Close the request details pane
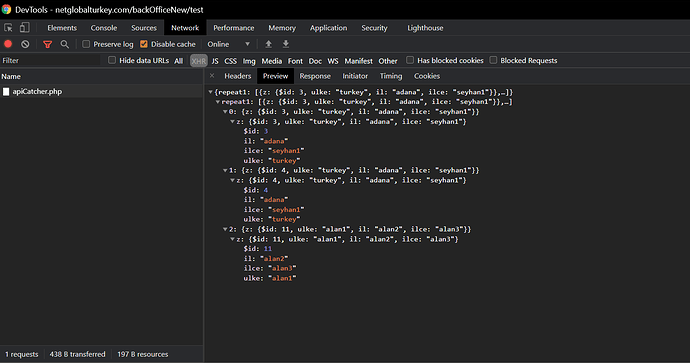This screenshot has width=690, height=363. coord(212,76)
